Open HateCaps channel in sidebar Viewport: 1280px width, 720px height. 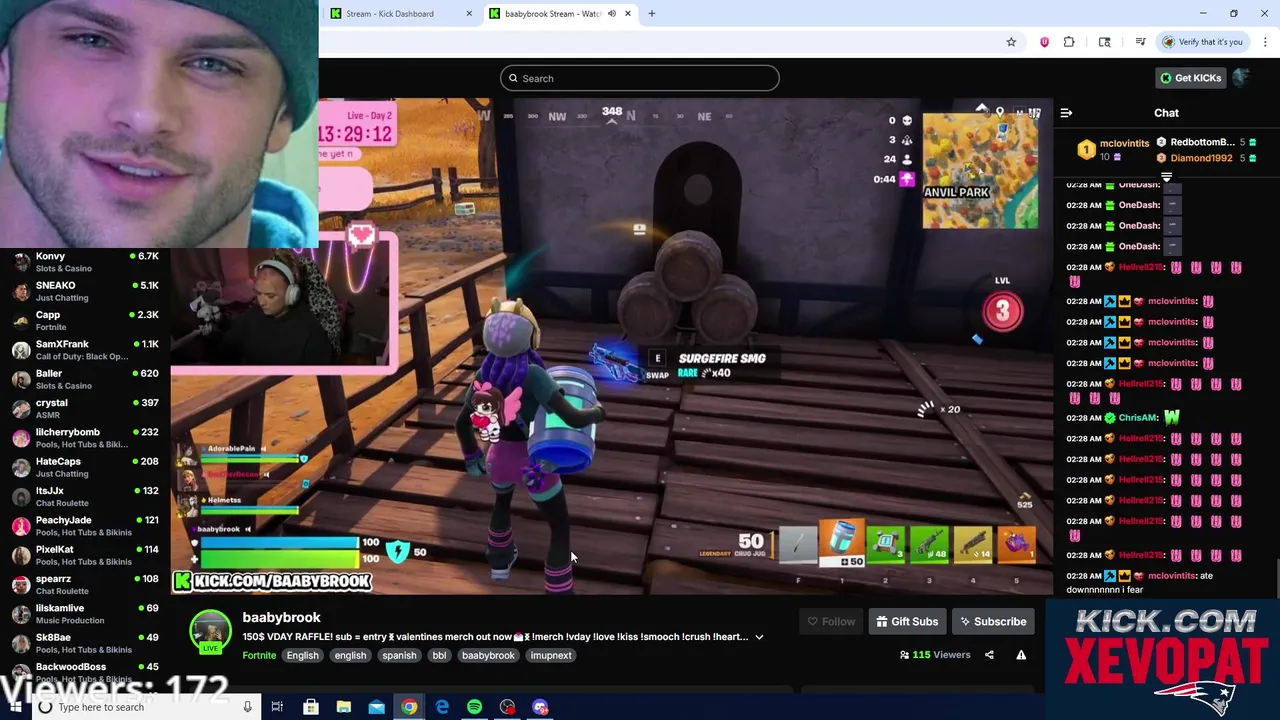point(85,467)
